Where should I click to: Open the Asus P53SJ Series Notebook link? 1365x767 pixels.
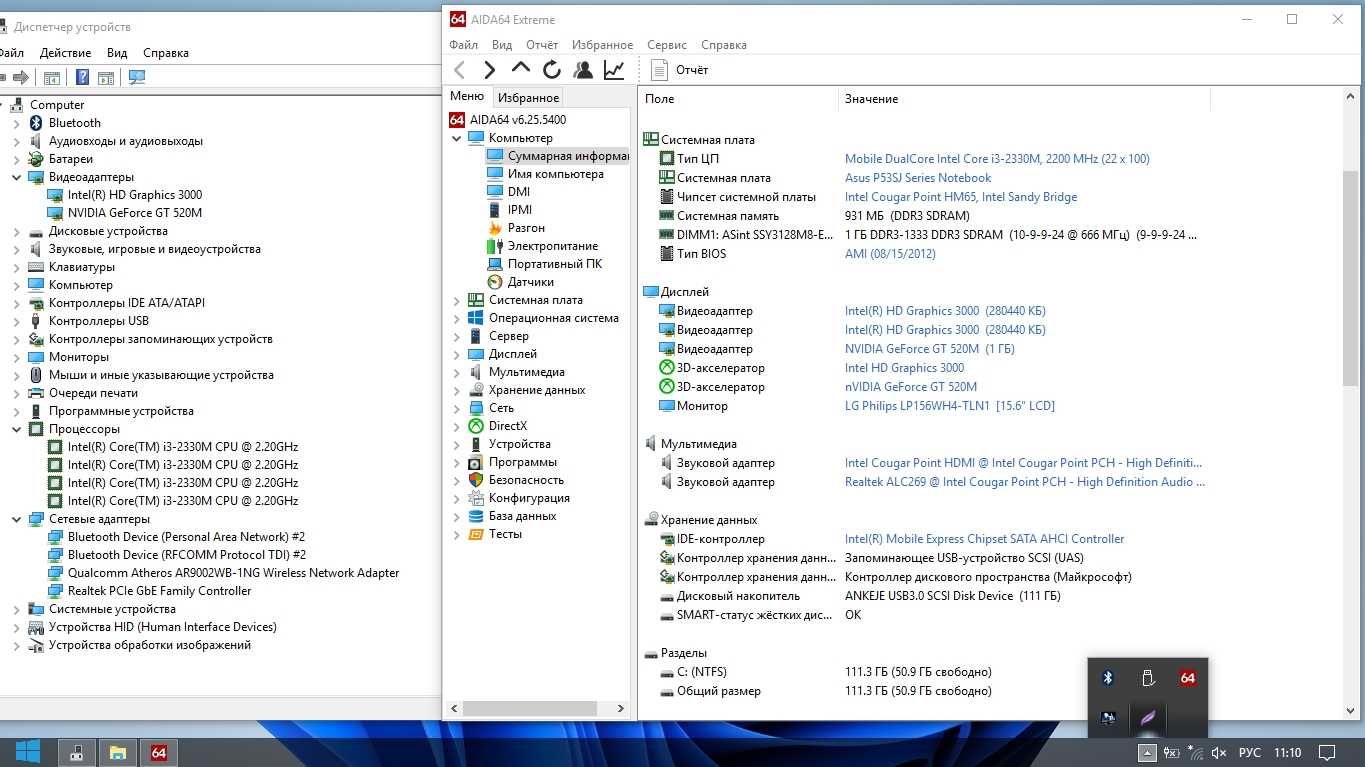[x=918, y=178]
